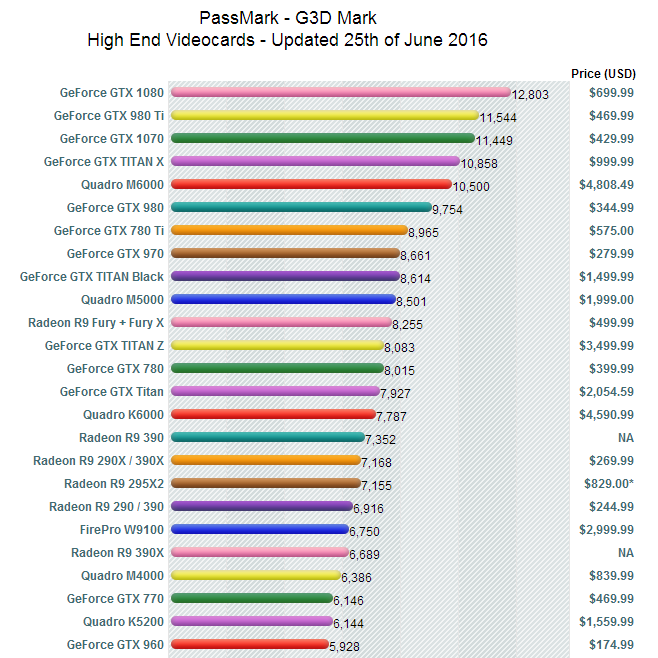
Task: Open the GeForce GTX 960 link
Action: tap(115, 645)
